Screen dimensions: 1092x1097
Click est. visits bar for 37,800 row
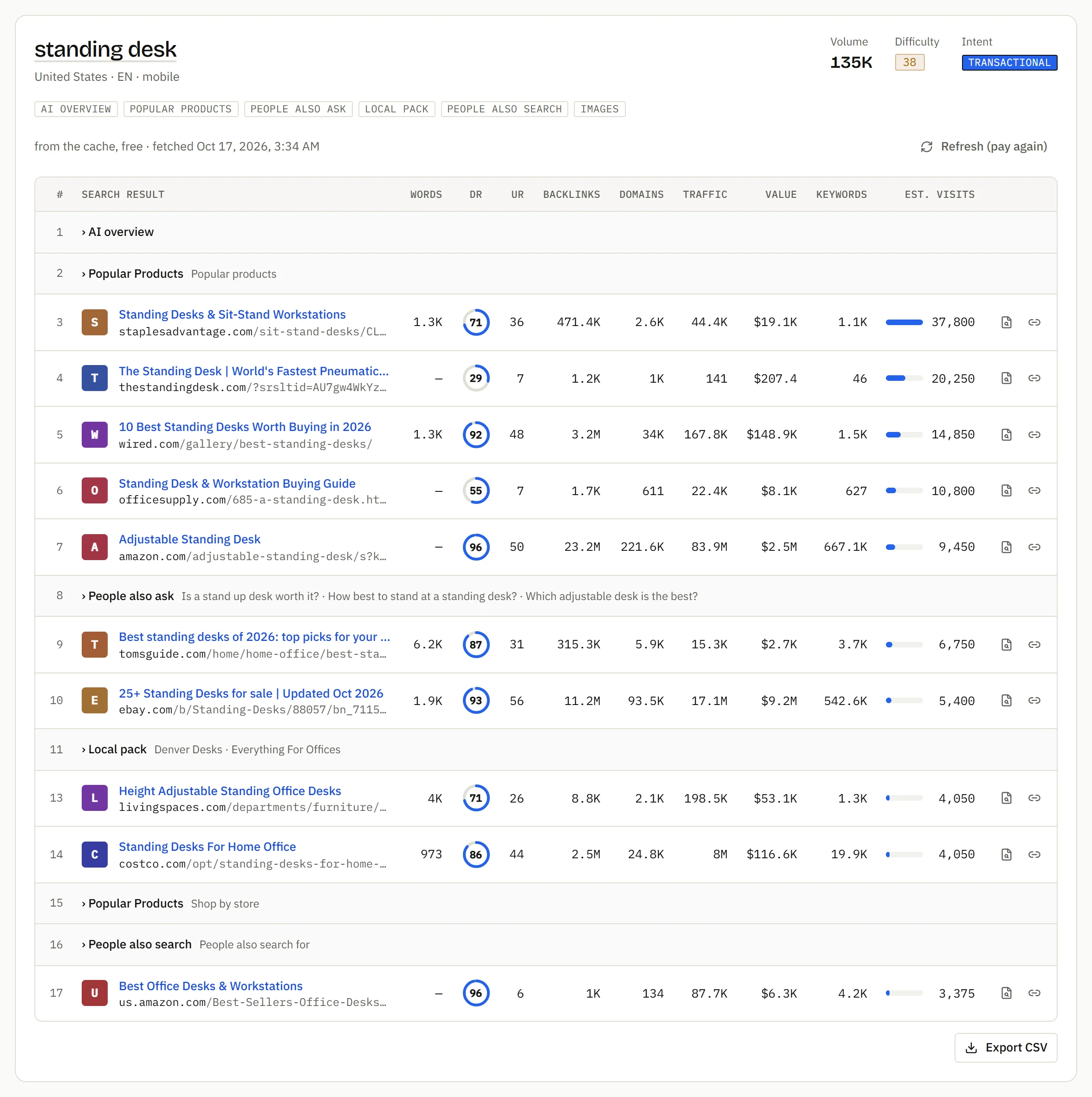click(x=904, y=322)
